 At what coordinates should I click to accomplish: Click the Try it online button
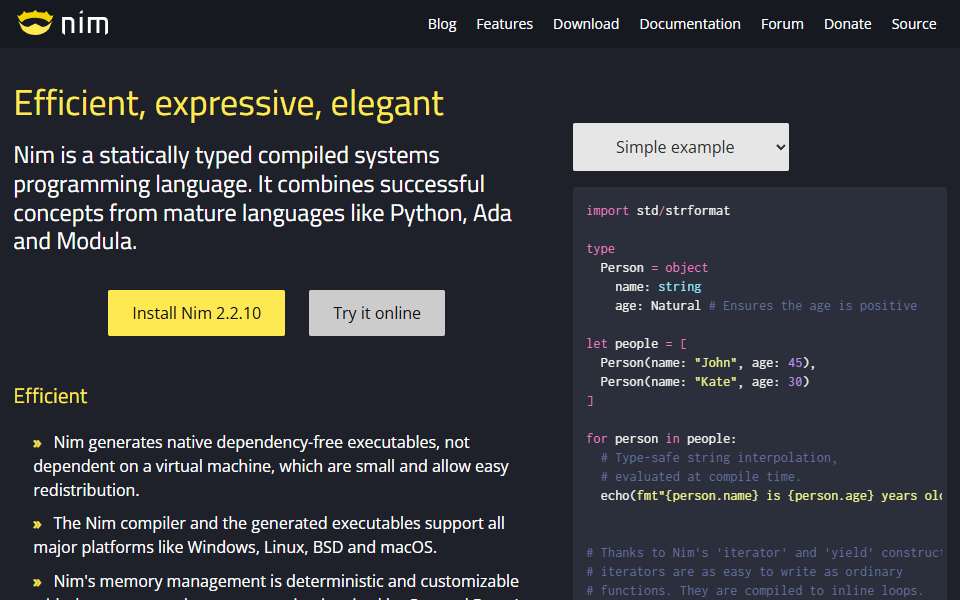(x=377, y=313)
